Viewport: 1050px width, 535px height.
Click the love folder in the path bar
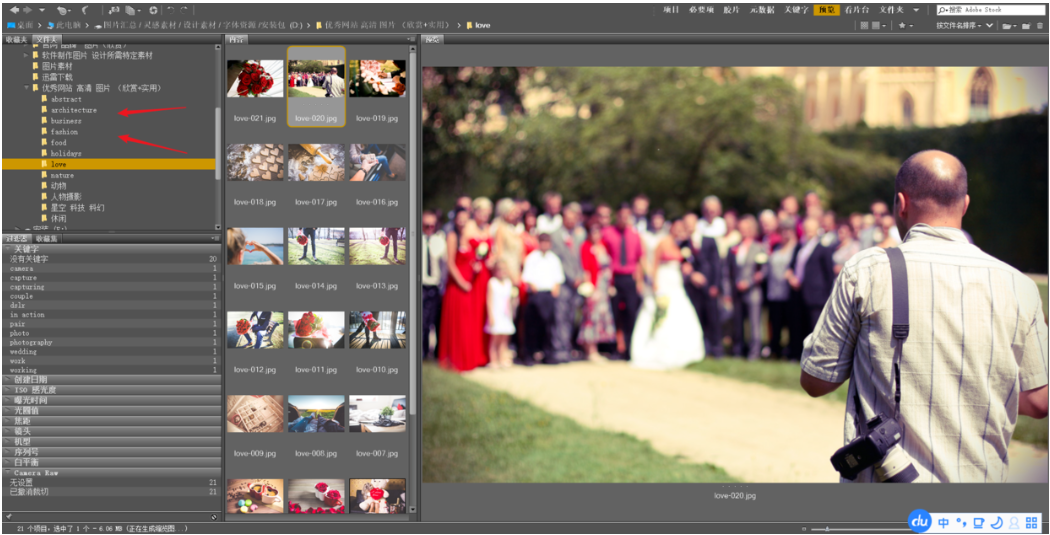pos(482,25)
